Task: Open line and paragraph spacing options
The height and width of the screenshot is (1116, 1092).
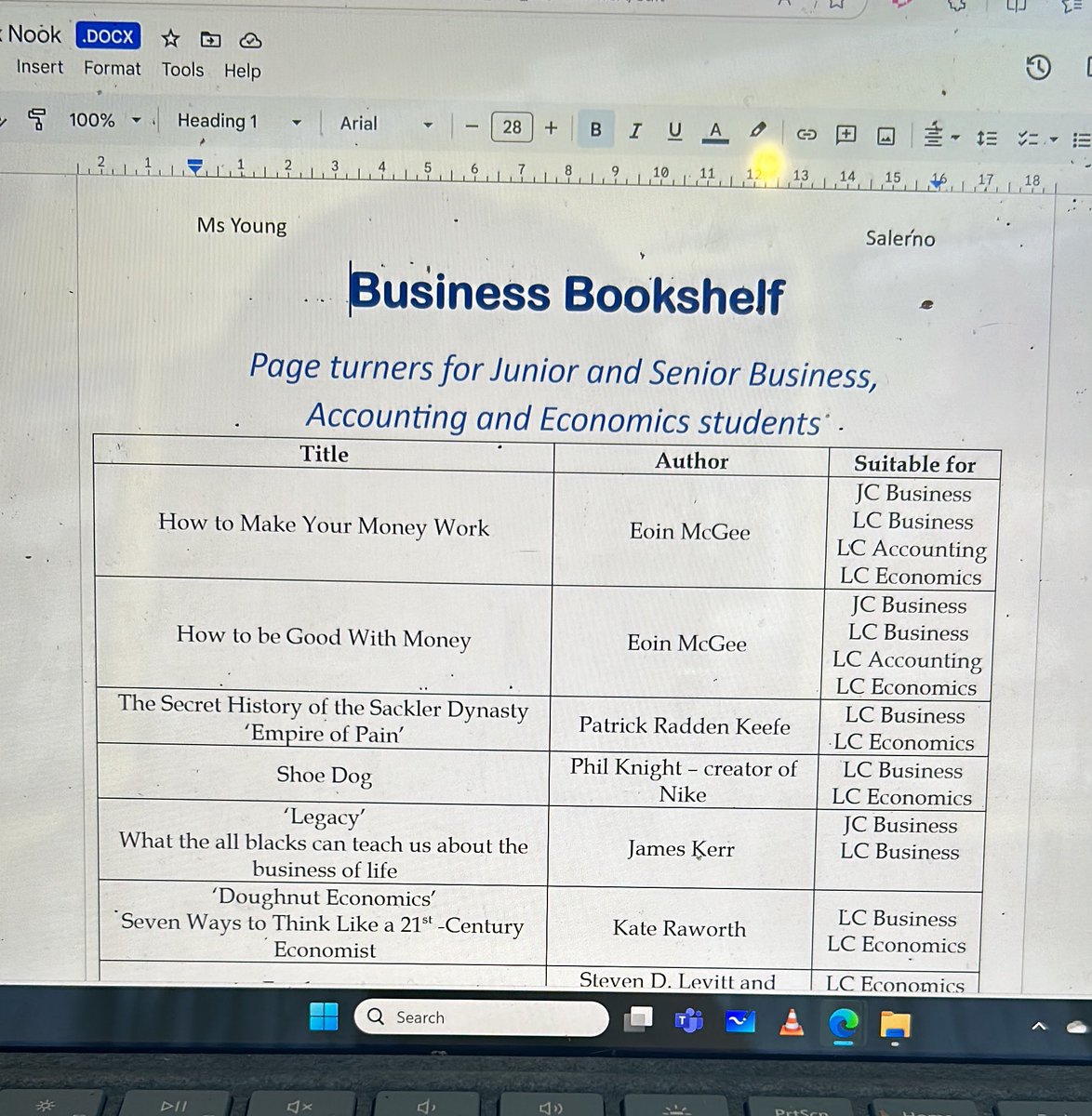Action: 987,139
